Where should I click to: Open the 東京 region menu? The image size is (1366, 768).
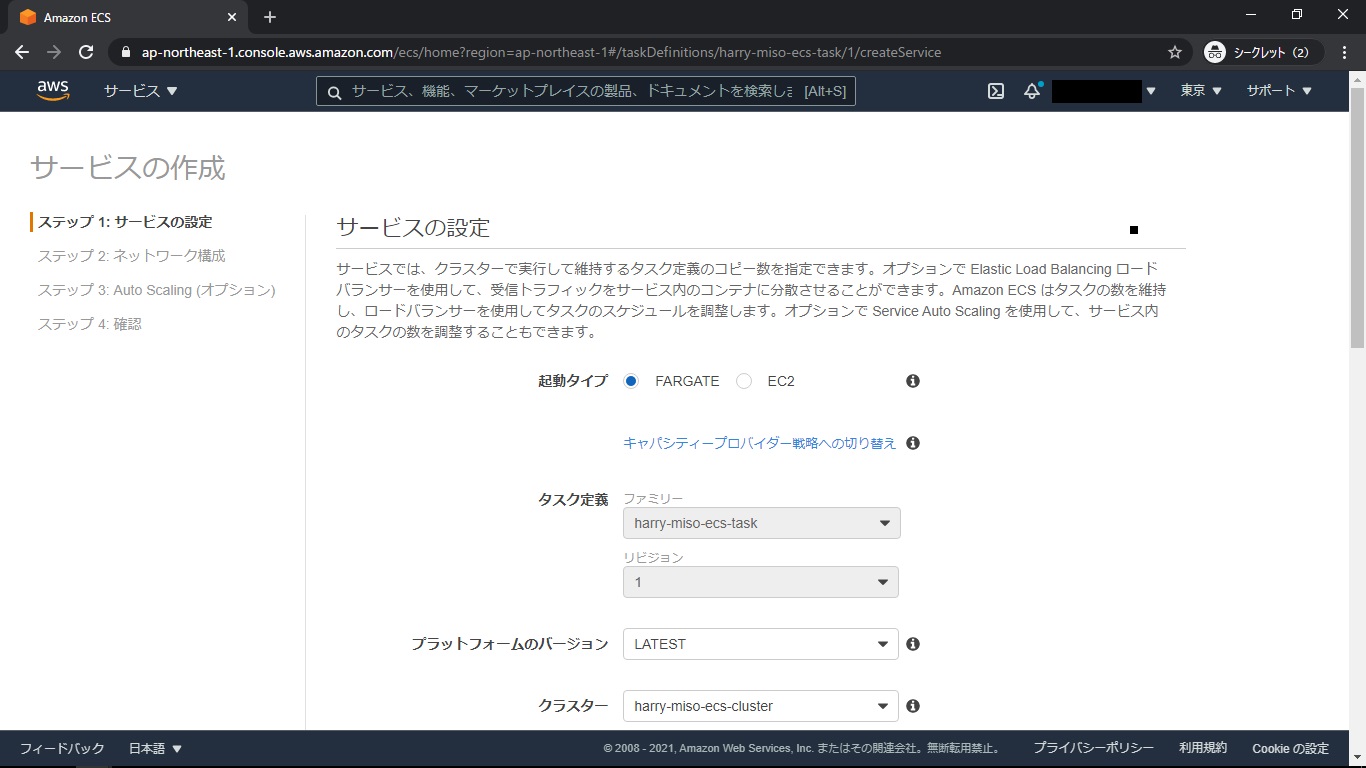[1200, 91]
